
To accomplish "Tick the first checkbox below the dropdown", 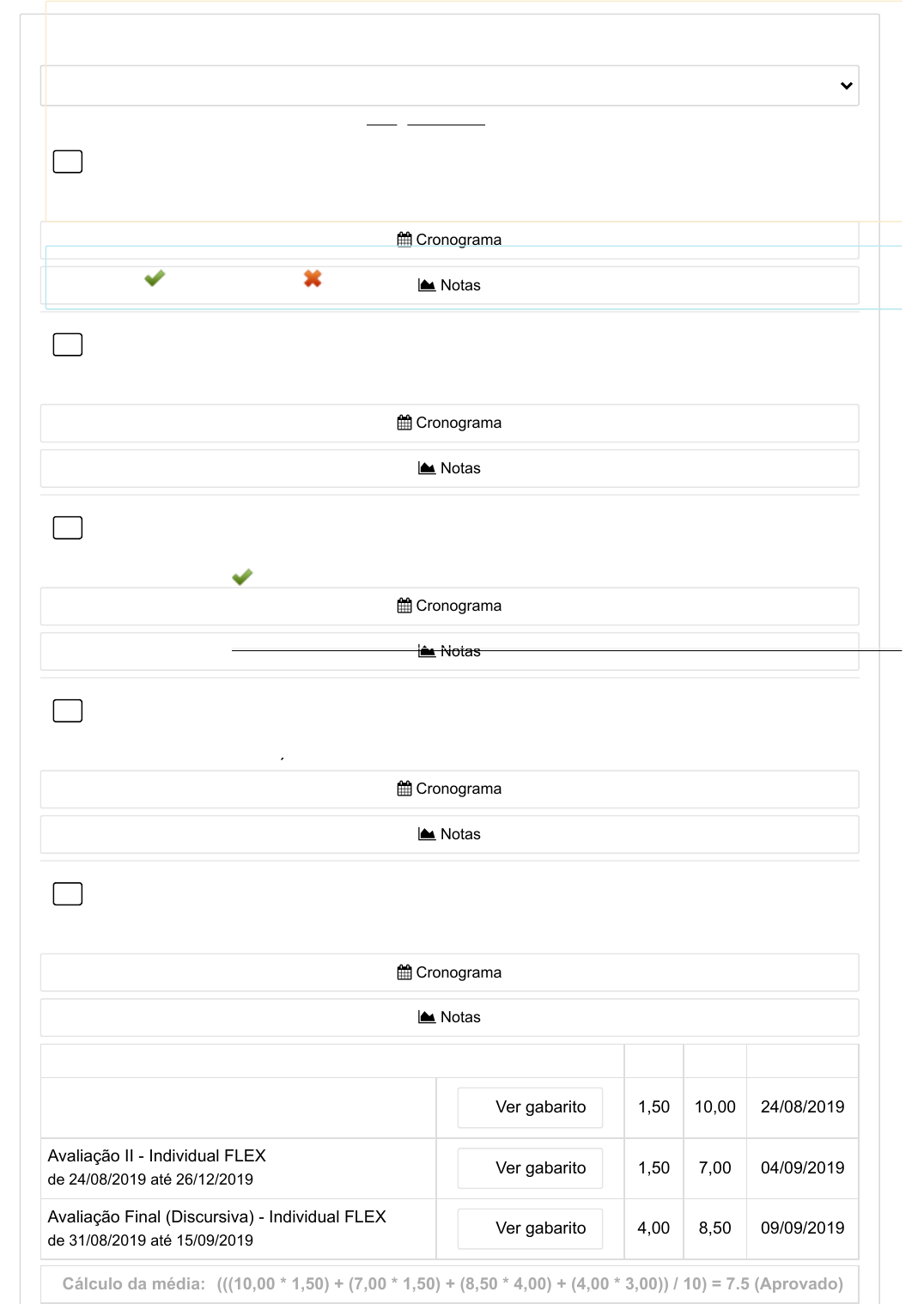I will click(68, 161).
